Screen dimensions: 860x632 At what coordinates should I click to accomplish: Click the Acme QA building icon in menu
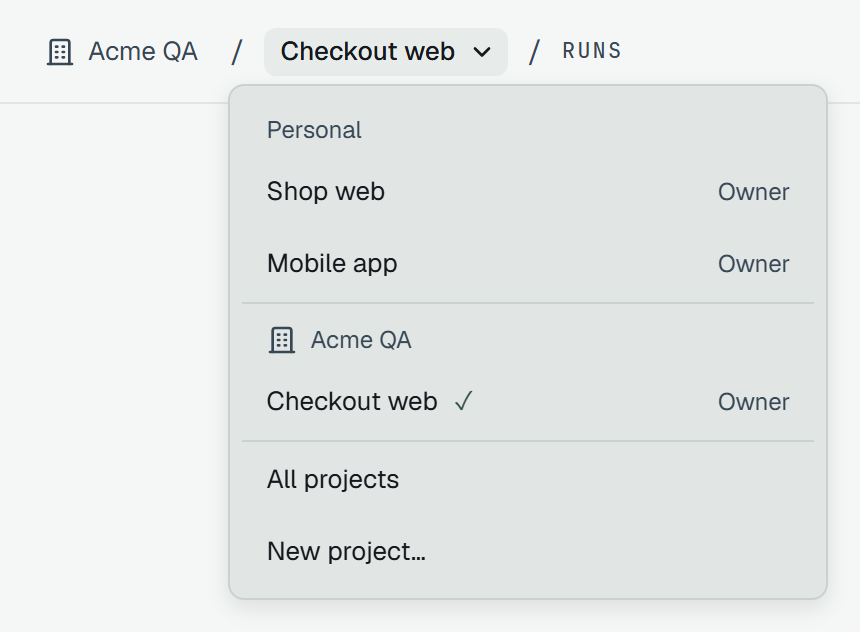tap(282, 340)
